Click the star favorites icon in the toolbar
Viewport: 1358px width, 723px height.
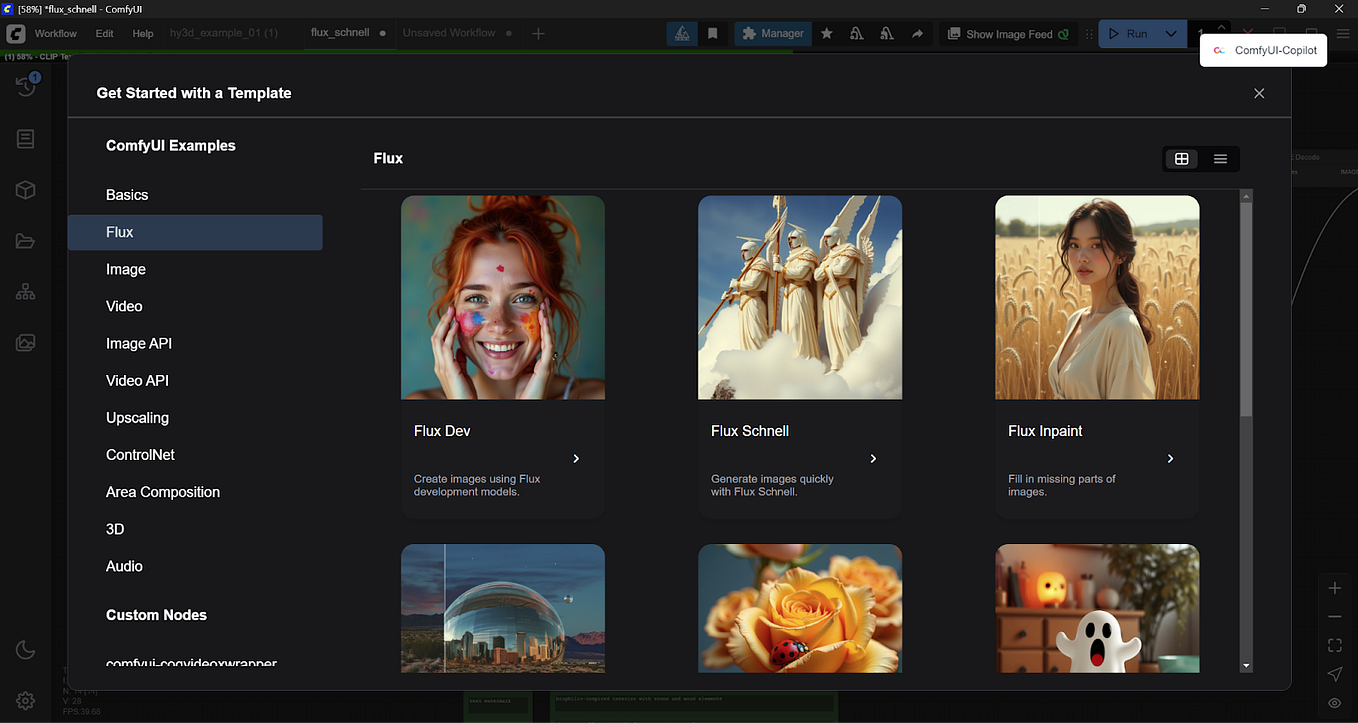[826, 33]
